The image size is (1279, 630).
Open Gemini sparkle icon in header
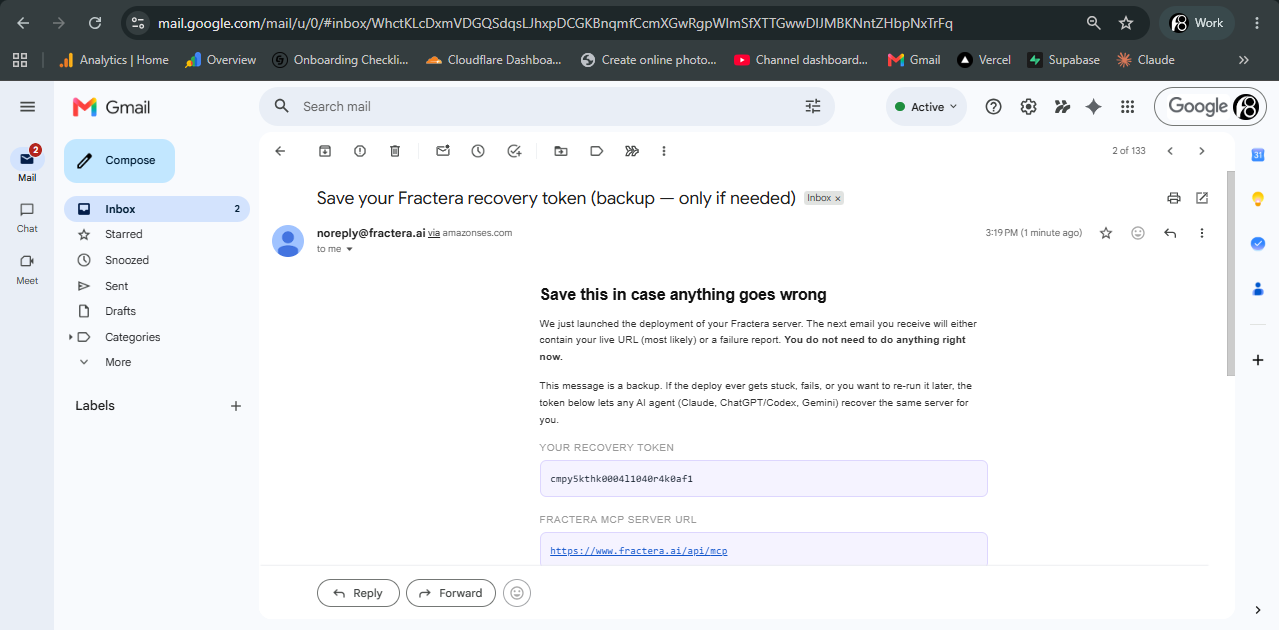1094,107
